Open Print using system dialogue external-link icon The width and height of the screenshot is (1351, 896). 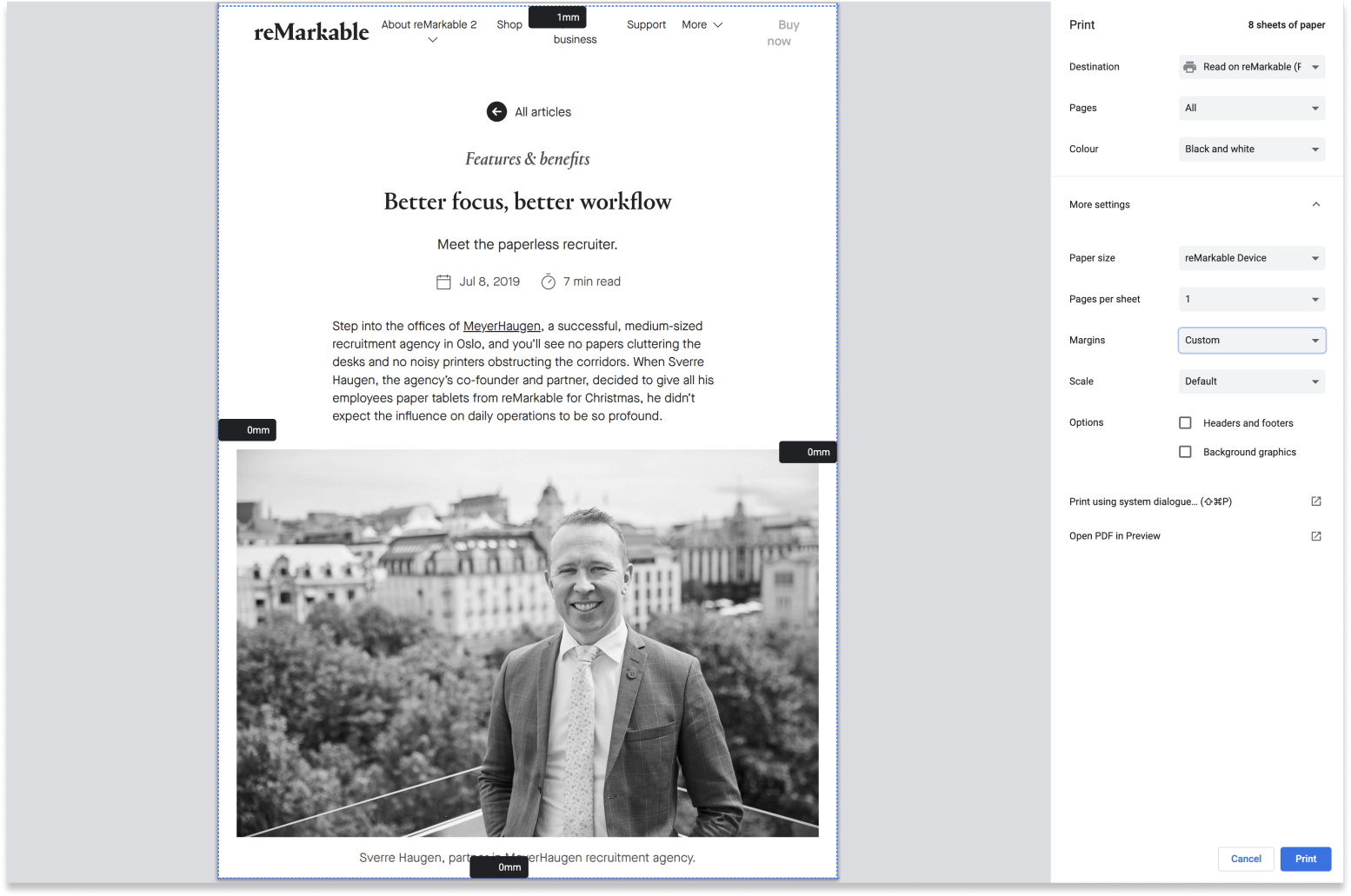[1316, 501]
